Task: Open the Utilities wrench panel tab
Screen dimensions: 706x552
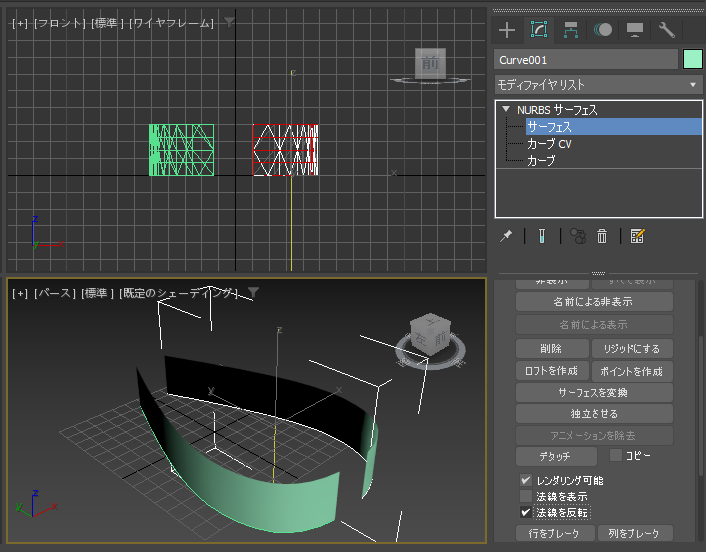Action: [667, 30]
